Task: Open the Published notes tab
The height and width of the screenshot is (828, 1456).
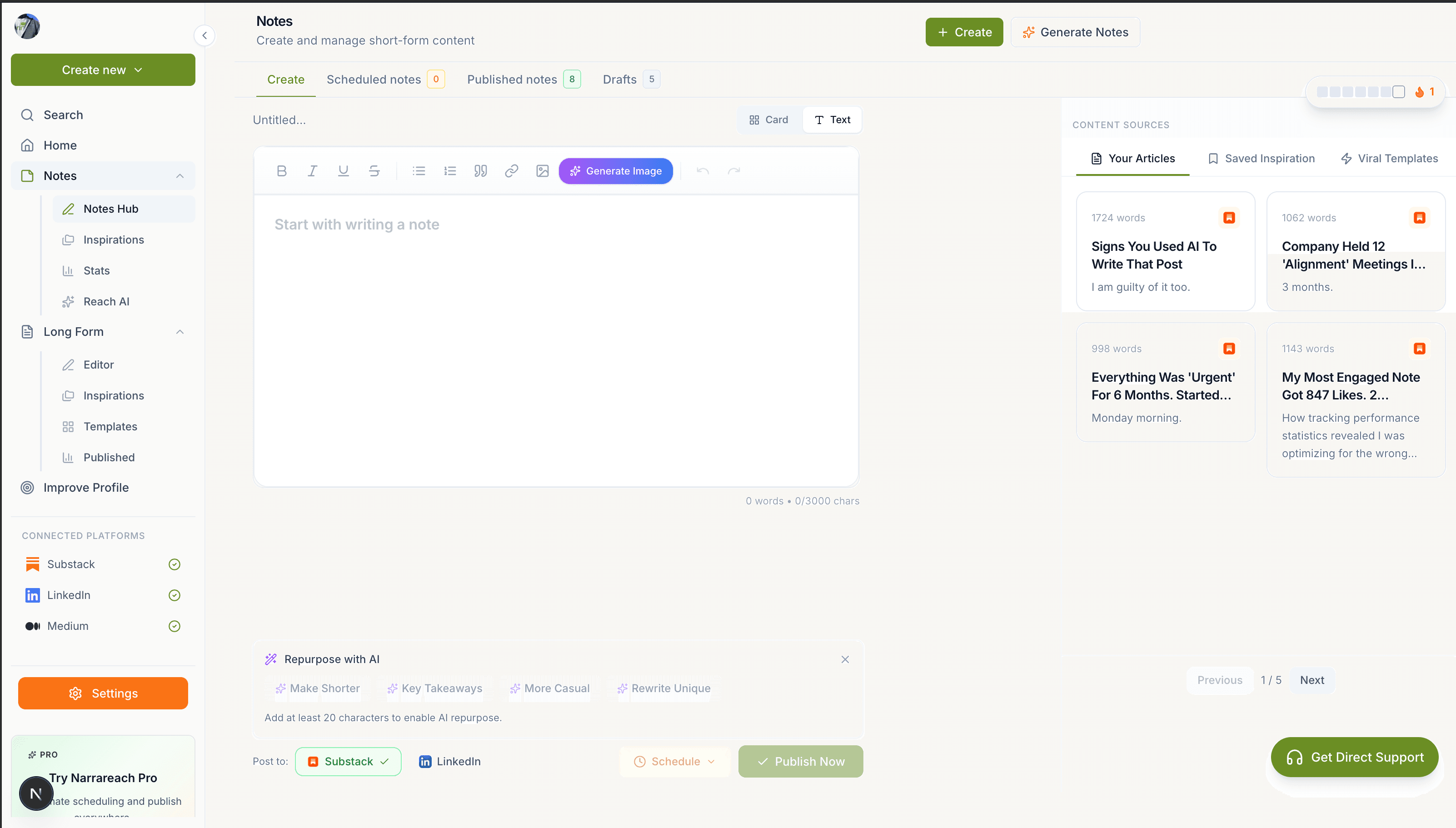Action: [x=524, y=80]
